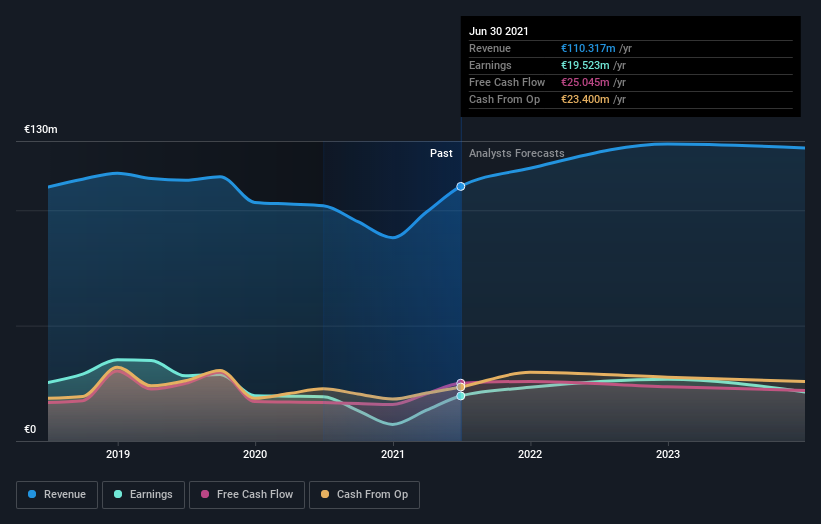The width and height of the screenshot is (821, 524).
Task: Select the 2021 x-axis label
Action: (x=393, y=454)
